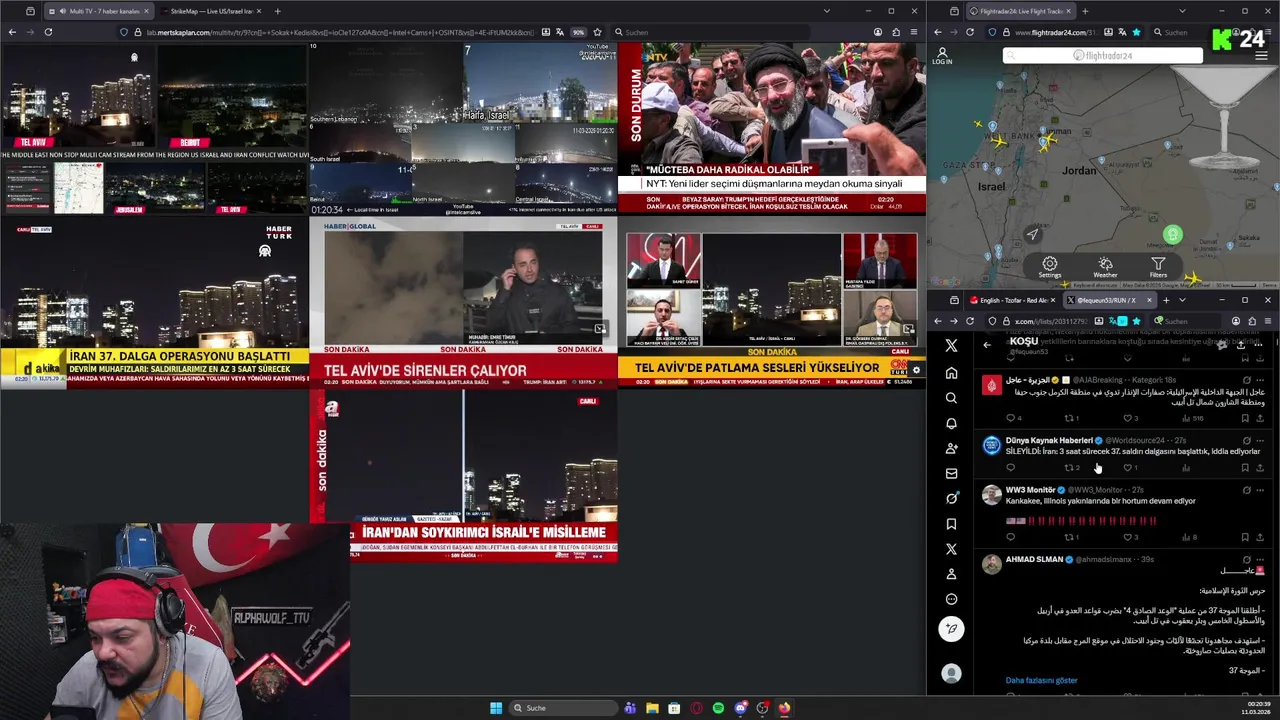The height and width of the screenshot is (720, 1280).
Task: Open X Notifications bell
Action: tap(951, 423)
